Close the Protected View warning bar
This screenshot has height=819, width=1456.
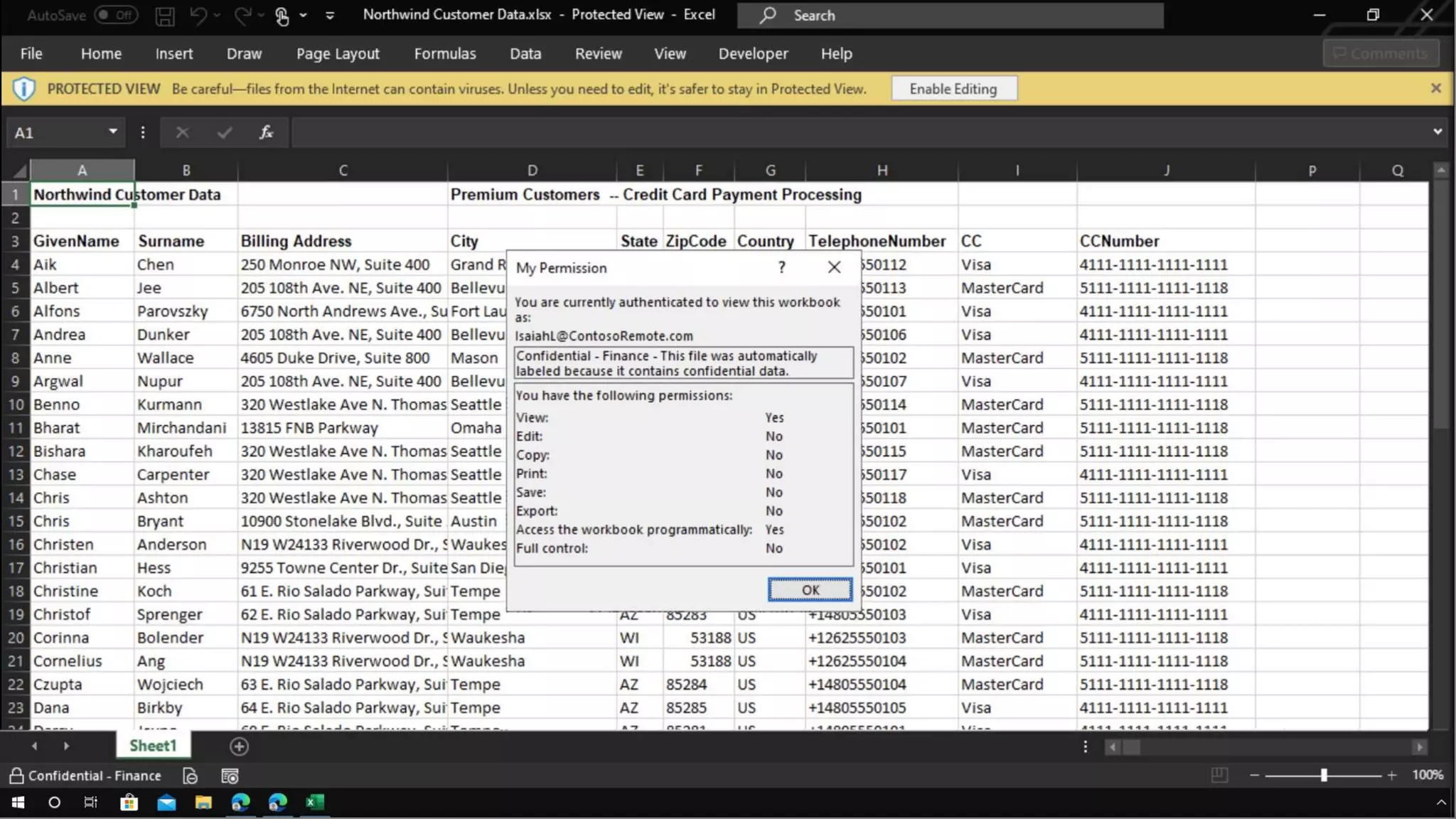pos(1435,88)
